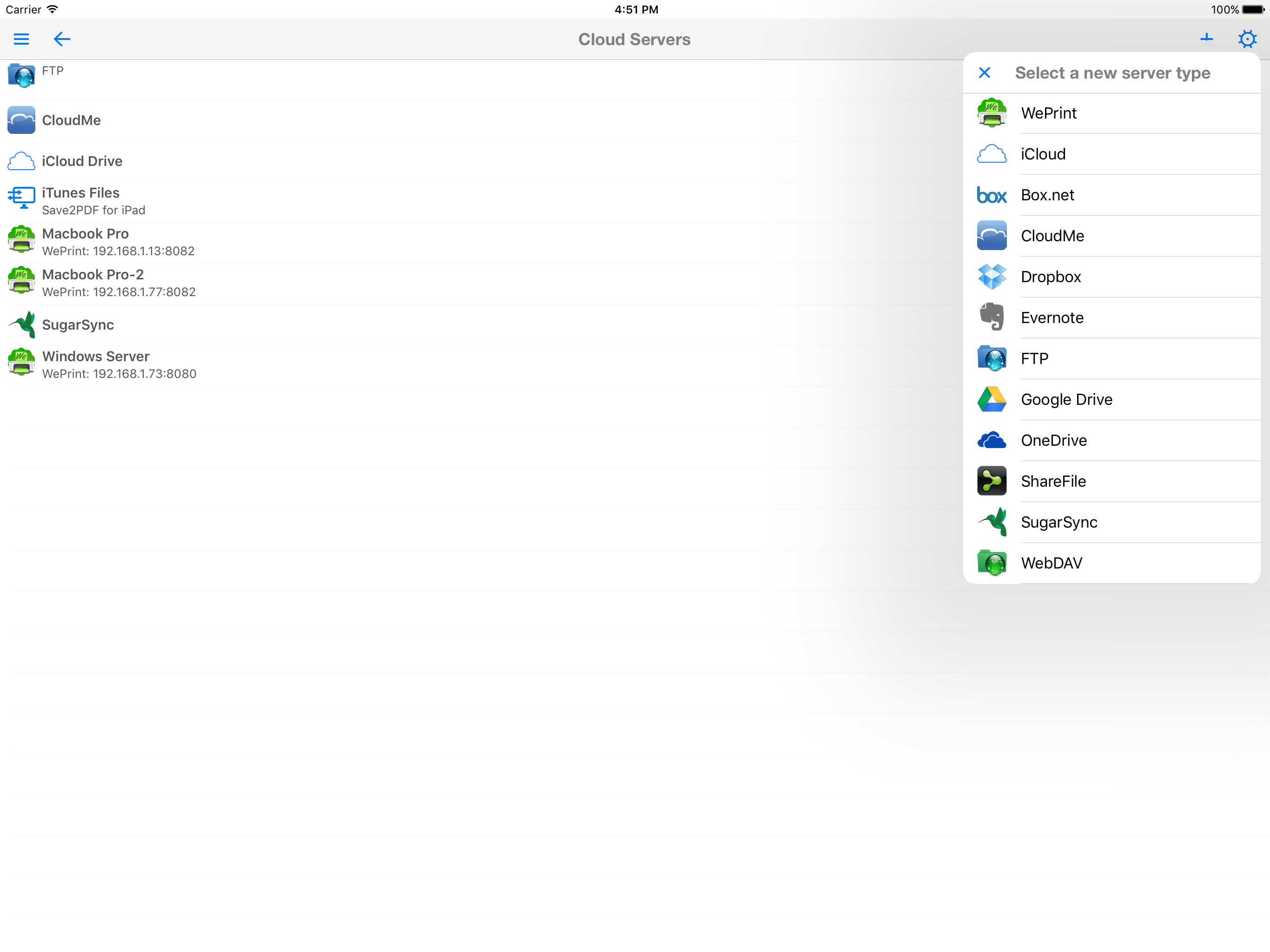1270x952 pixels.
Task: Open the hamburger menu icon
Action: coord(21,39)
